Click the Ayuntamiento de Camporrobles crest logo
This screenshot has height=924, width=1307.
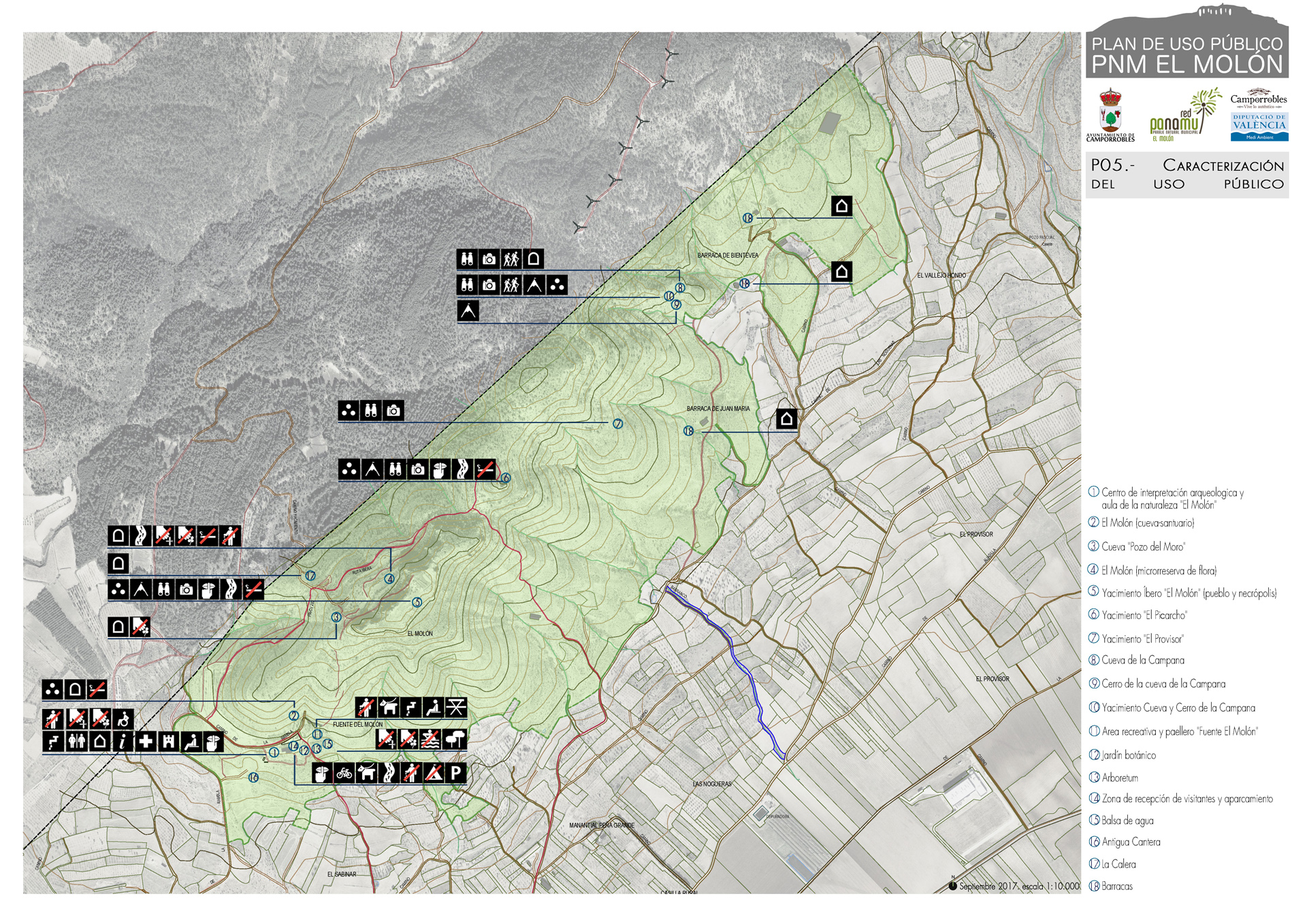tap(1110, 115)
